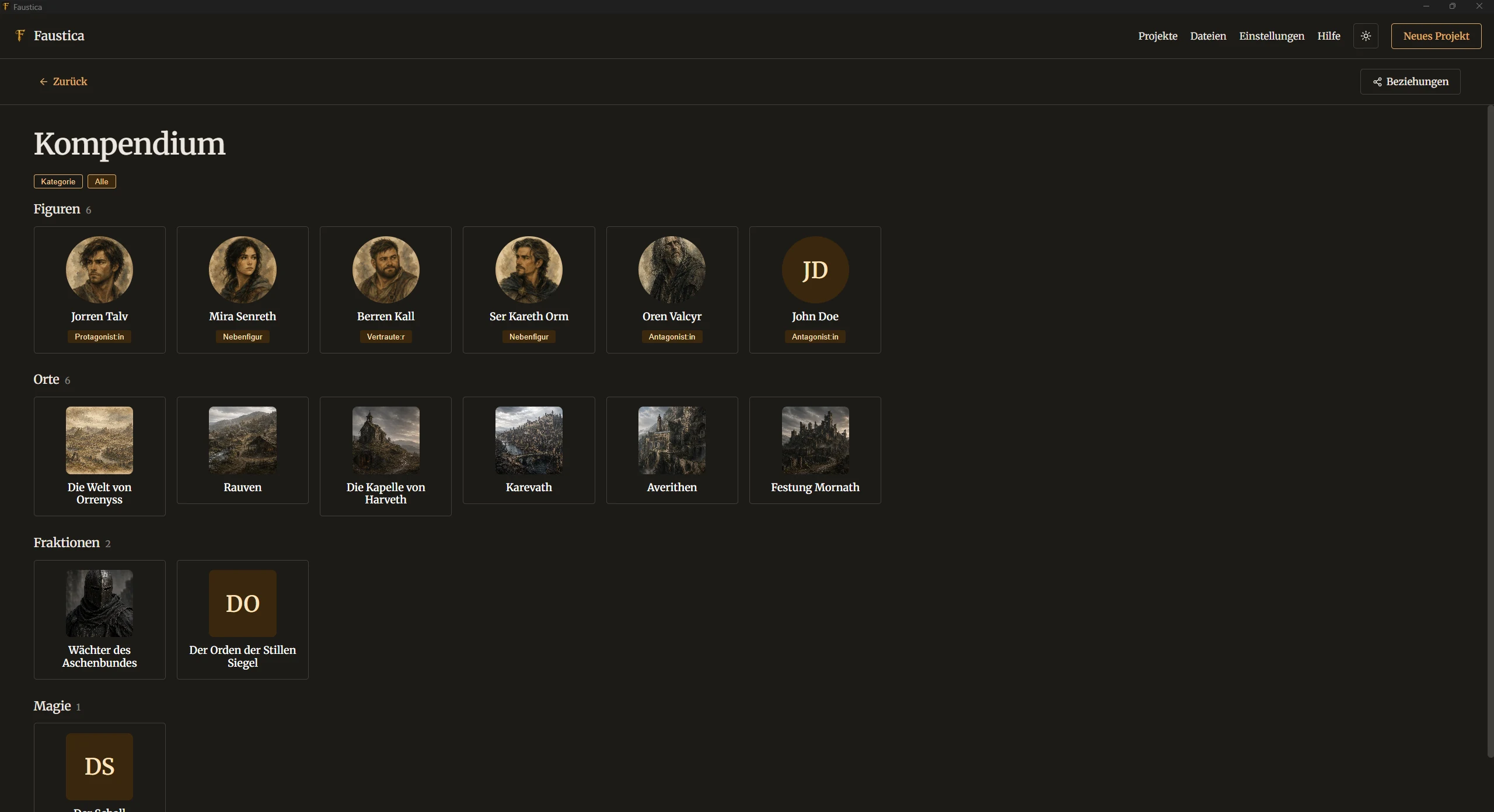Click the Faustica title in header
The image size is (1494, 812).
pos(59,36)
